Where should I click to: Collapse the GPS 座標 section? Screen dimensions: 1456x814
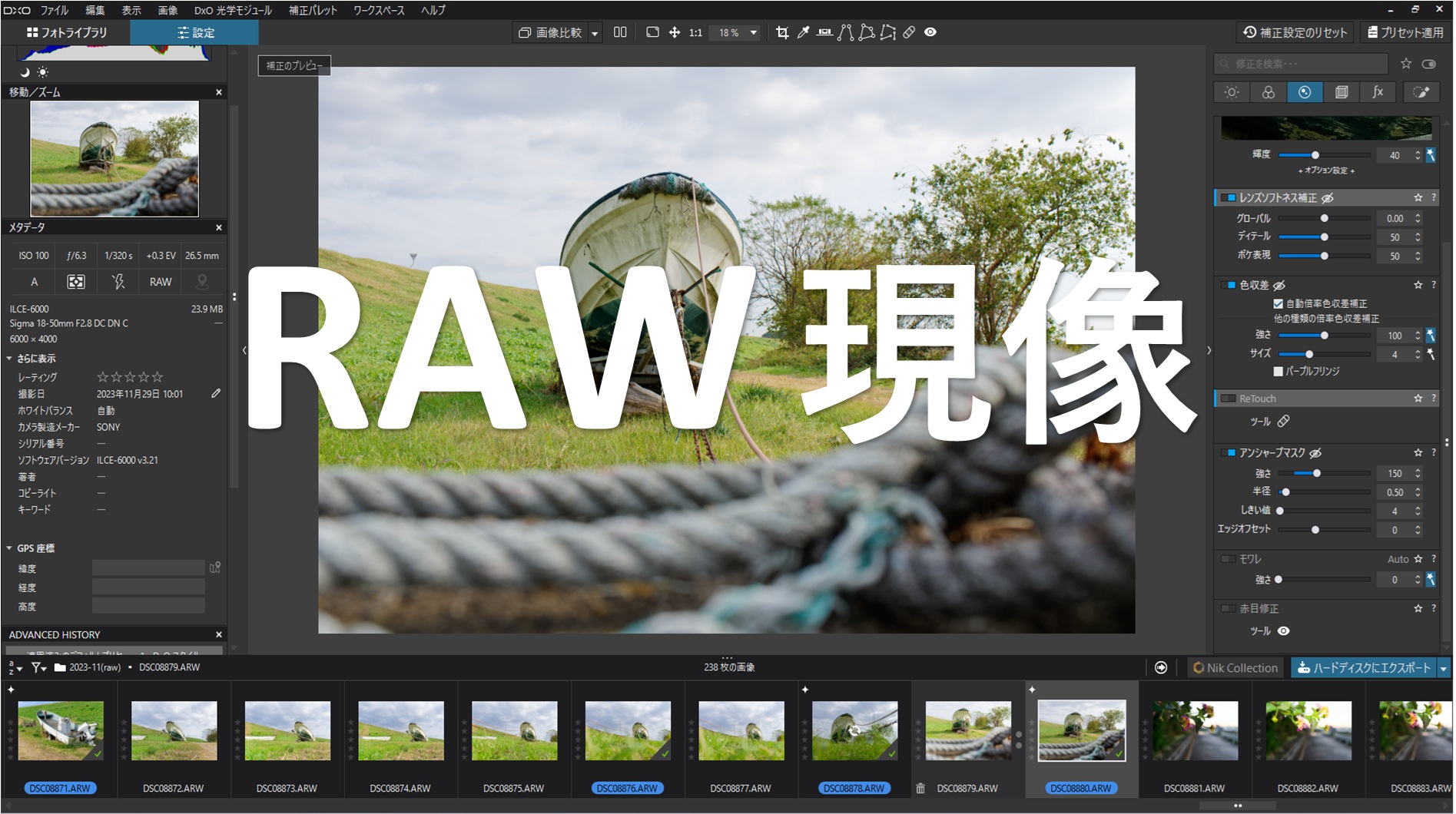tap(9, 548)
